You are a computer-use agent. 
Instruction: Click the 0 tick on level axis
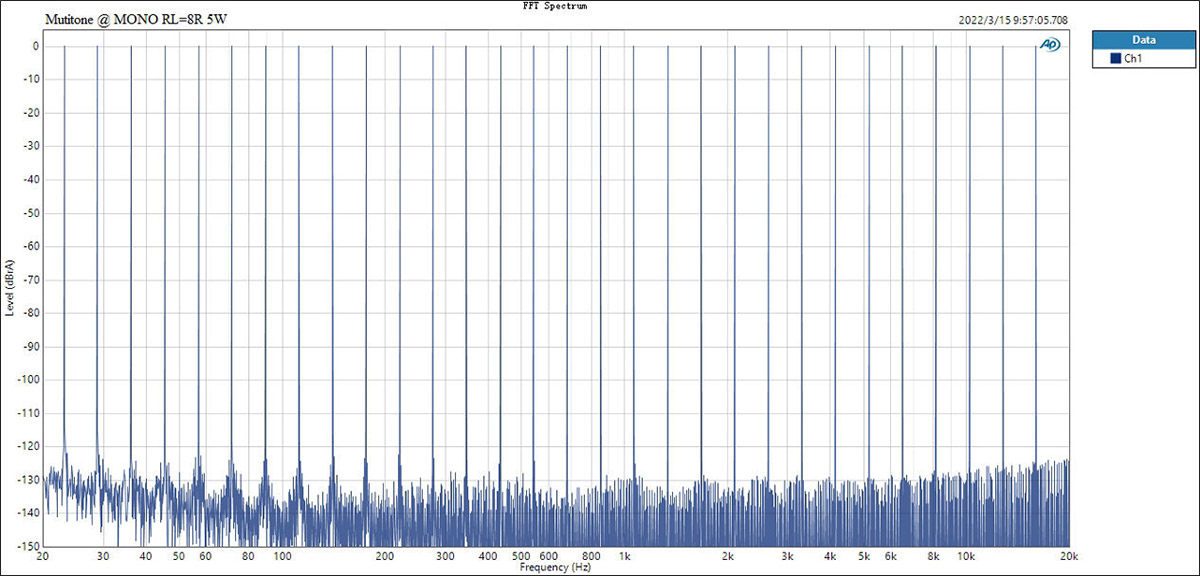coord(34,46)
